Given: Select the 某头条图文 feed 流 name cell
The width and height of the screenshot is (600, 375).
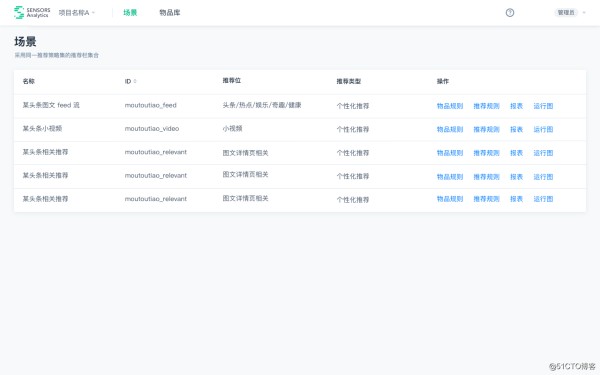Looking at the screenshot, I should [x=51, y=105].
